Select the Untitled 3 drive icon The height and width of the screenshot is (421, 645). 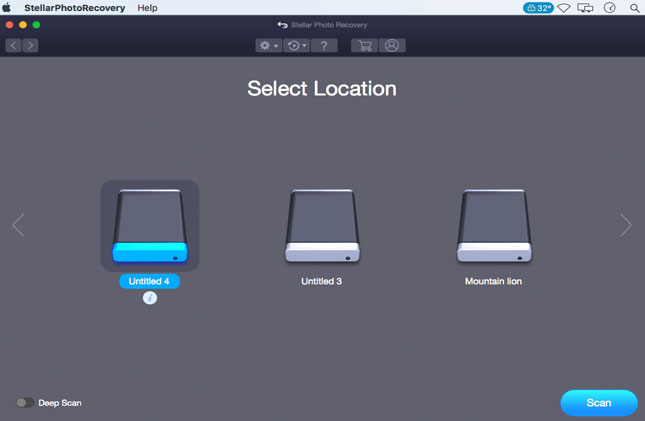322,226
